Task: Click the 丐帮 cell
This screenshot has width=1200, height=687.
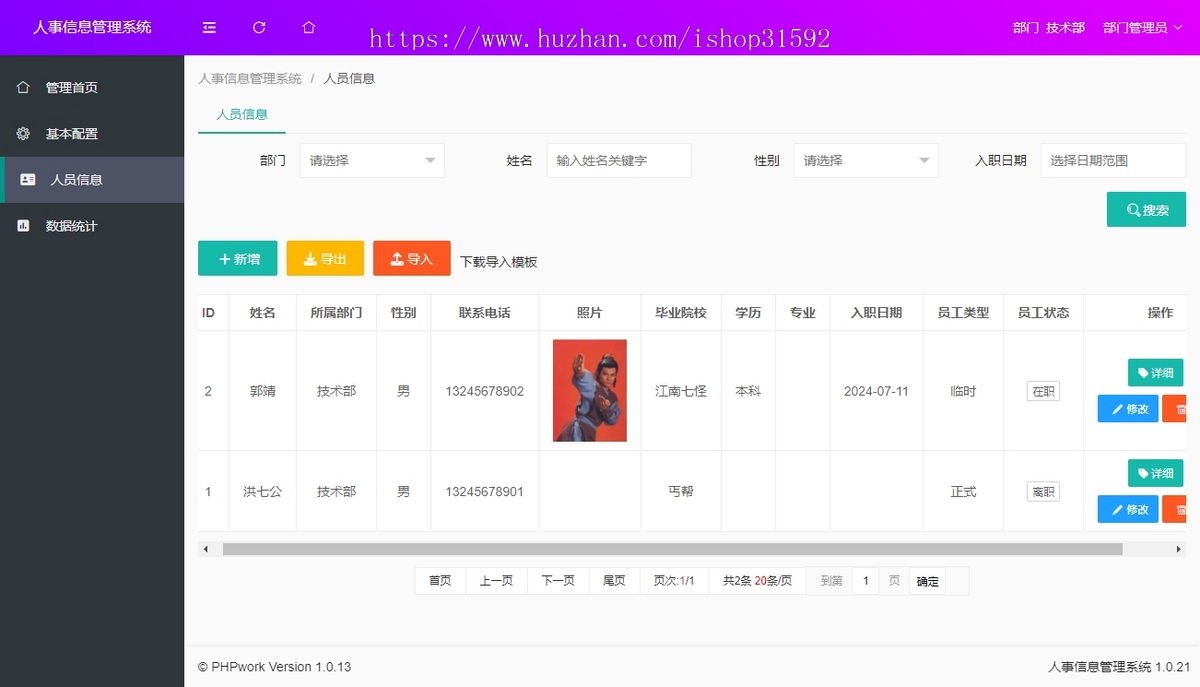Action: click(x=681, y=491)
